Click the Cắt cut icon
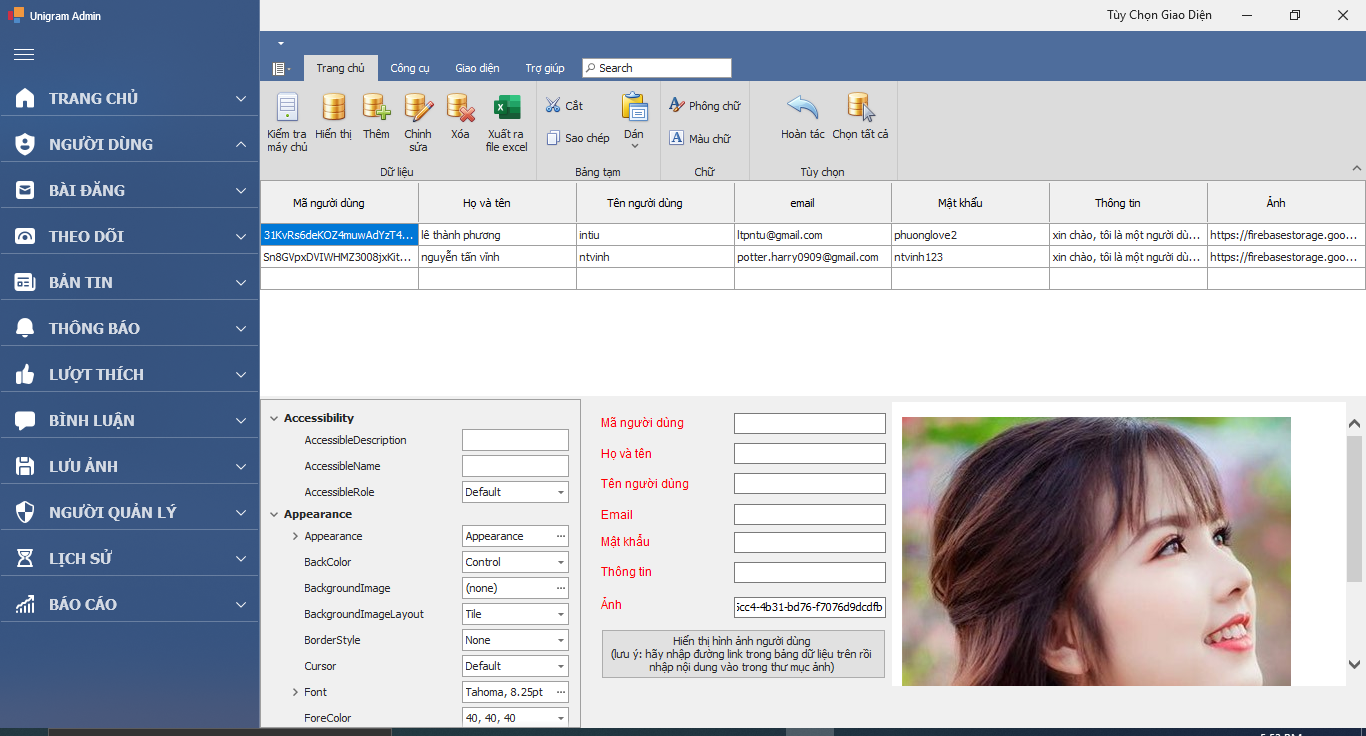 click(552, 104)
